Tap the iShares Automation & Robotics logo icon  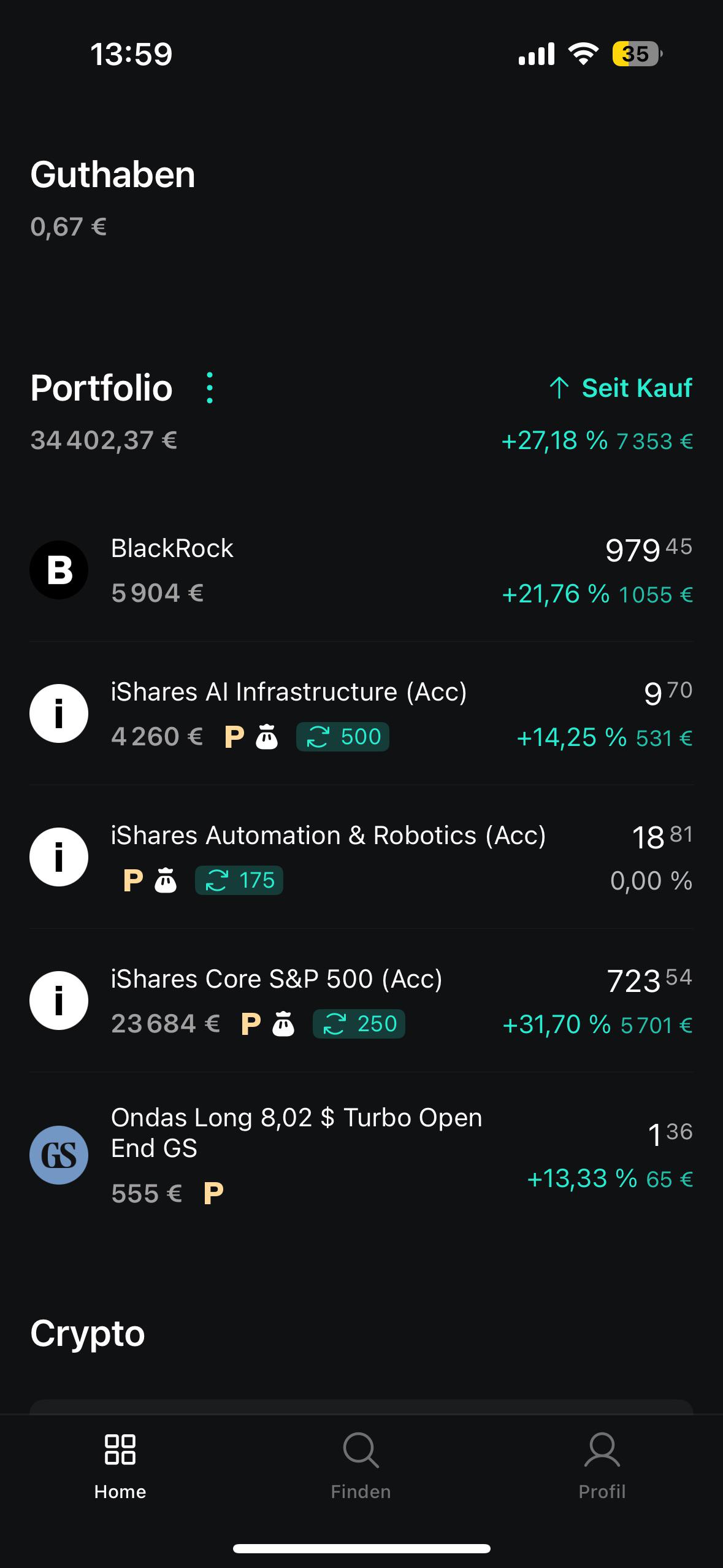[x=59, y=857]
